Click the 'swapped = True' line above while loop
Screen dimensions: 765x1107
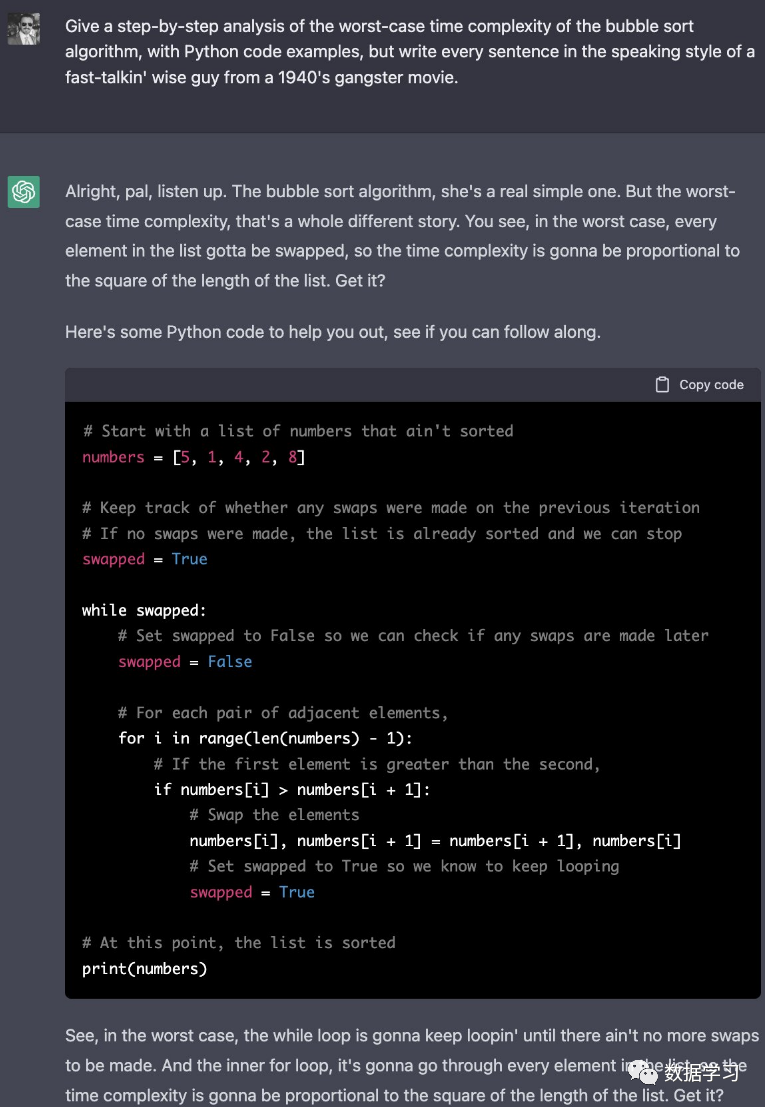[145, 559]
